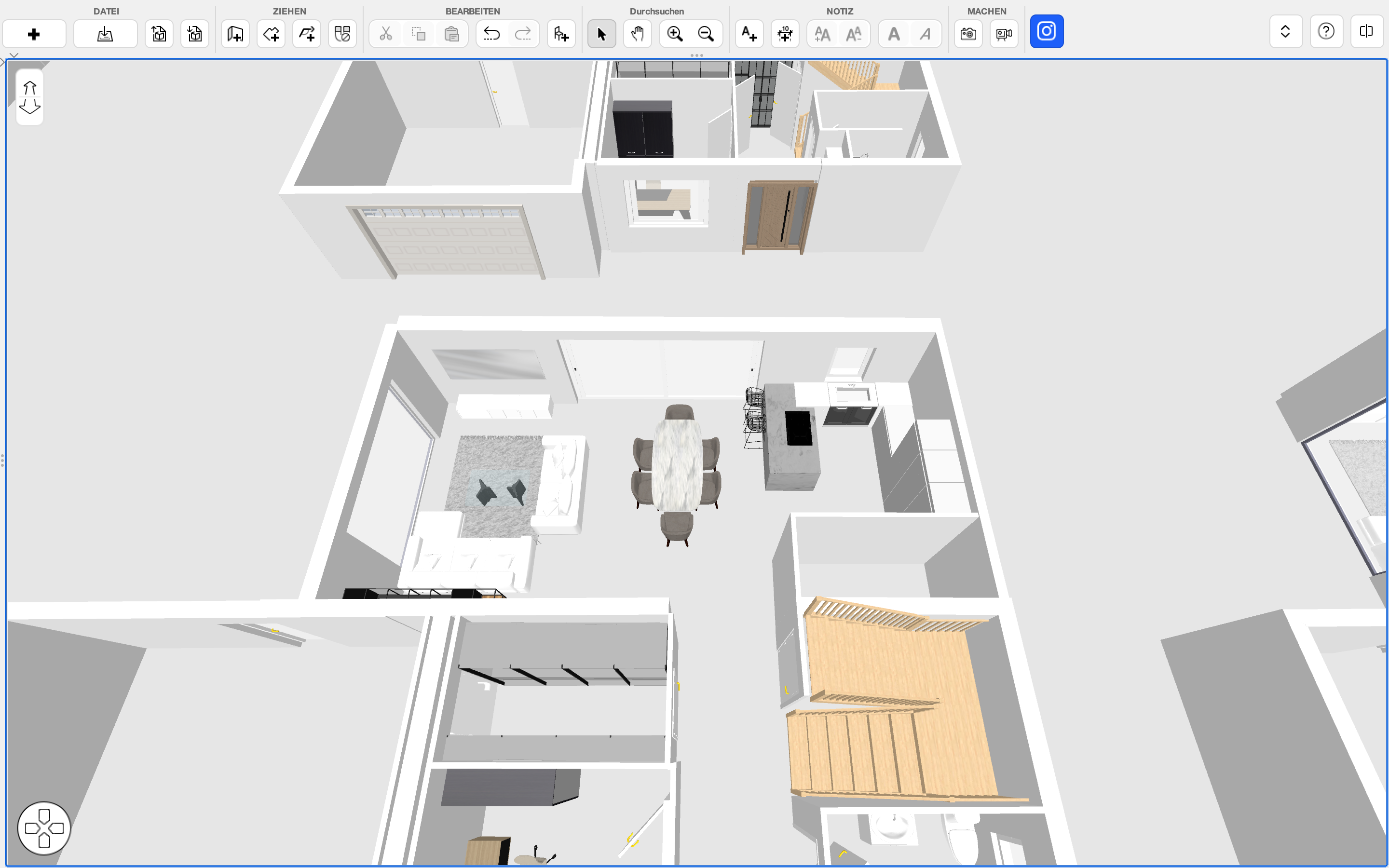Click the blue Instagram button

(x=1047, y=31)
